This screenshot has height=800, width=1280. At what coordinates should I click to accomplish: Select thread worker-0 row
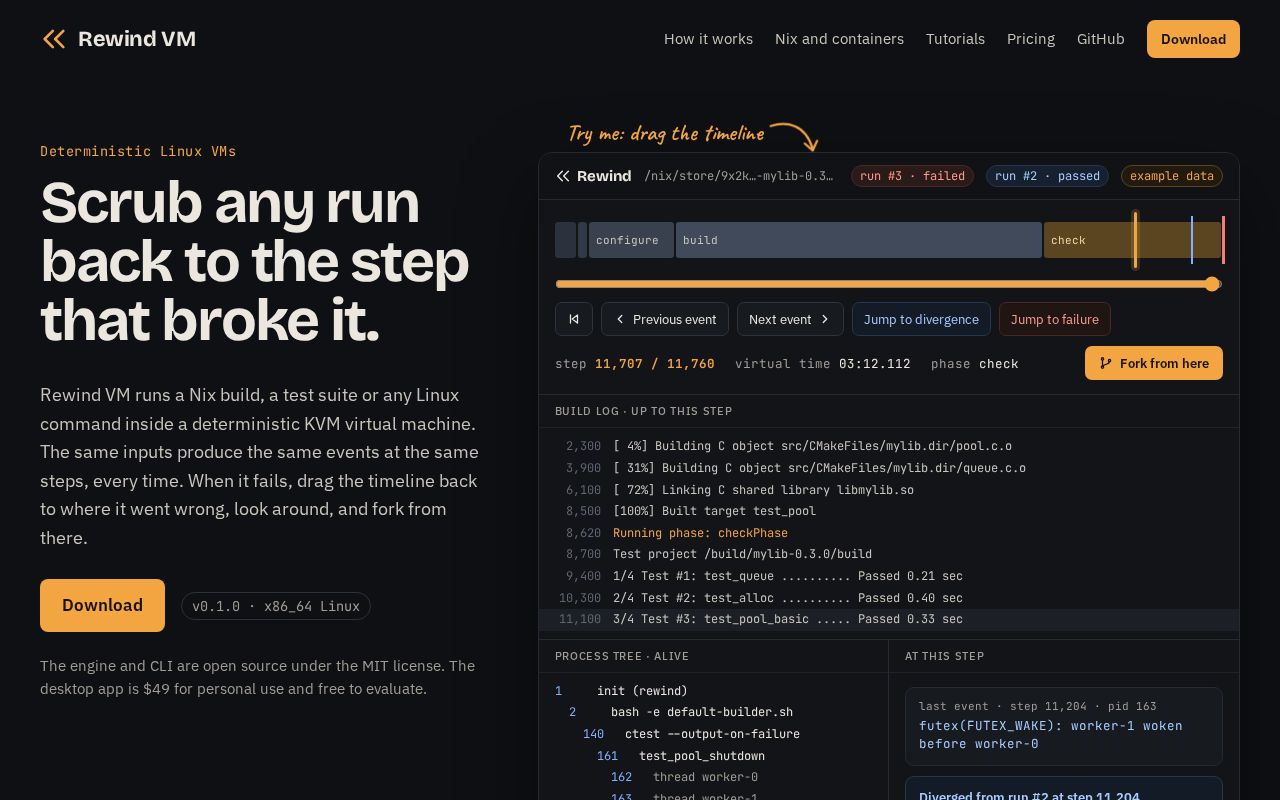pyautogui.click(x=713, y=777)
